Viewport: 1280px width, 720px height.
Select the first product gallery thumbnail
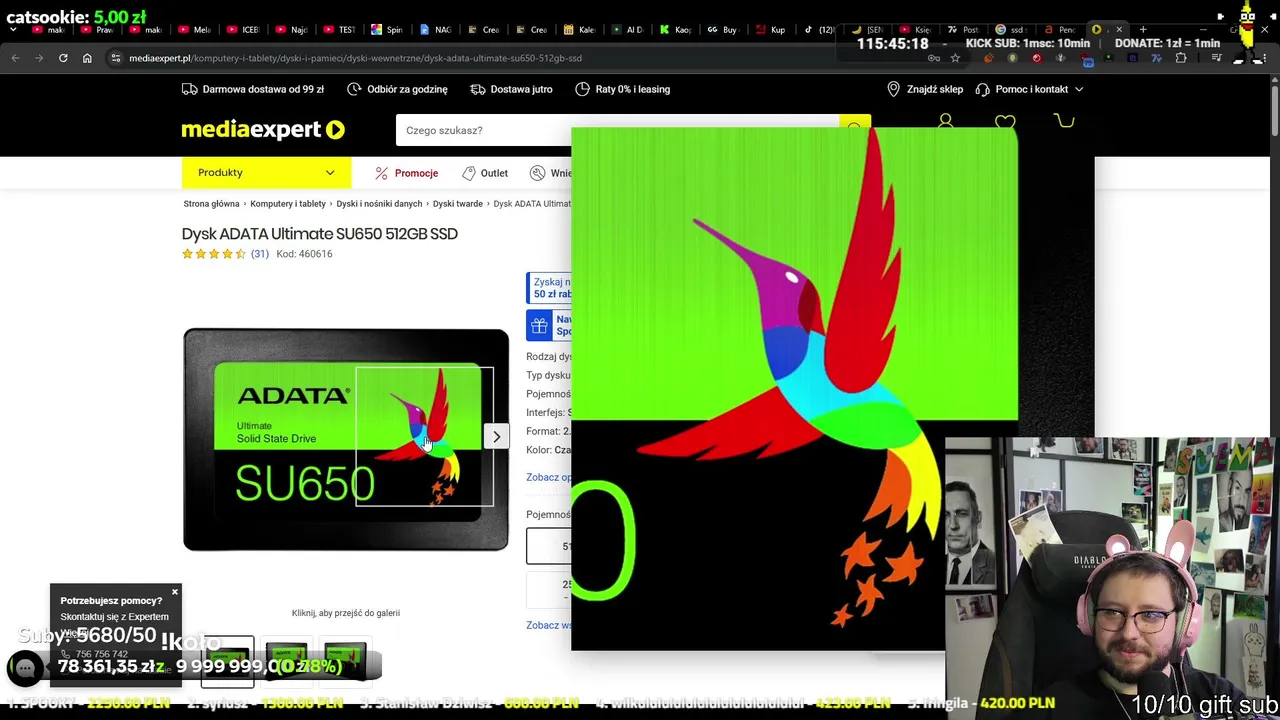point(228,661)
